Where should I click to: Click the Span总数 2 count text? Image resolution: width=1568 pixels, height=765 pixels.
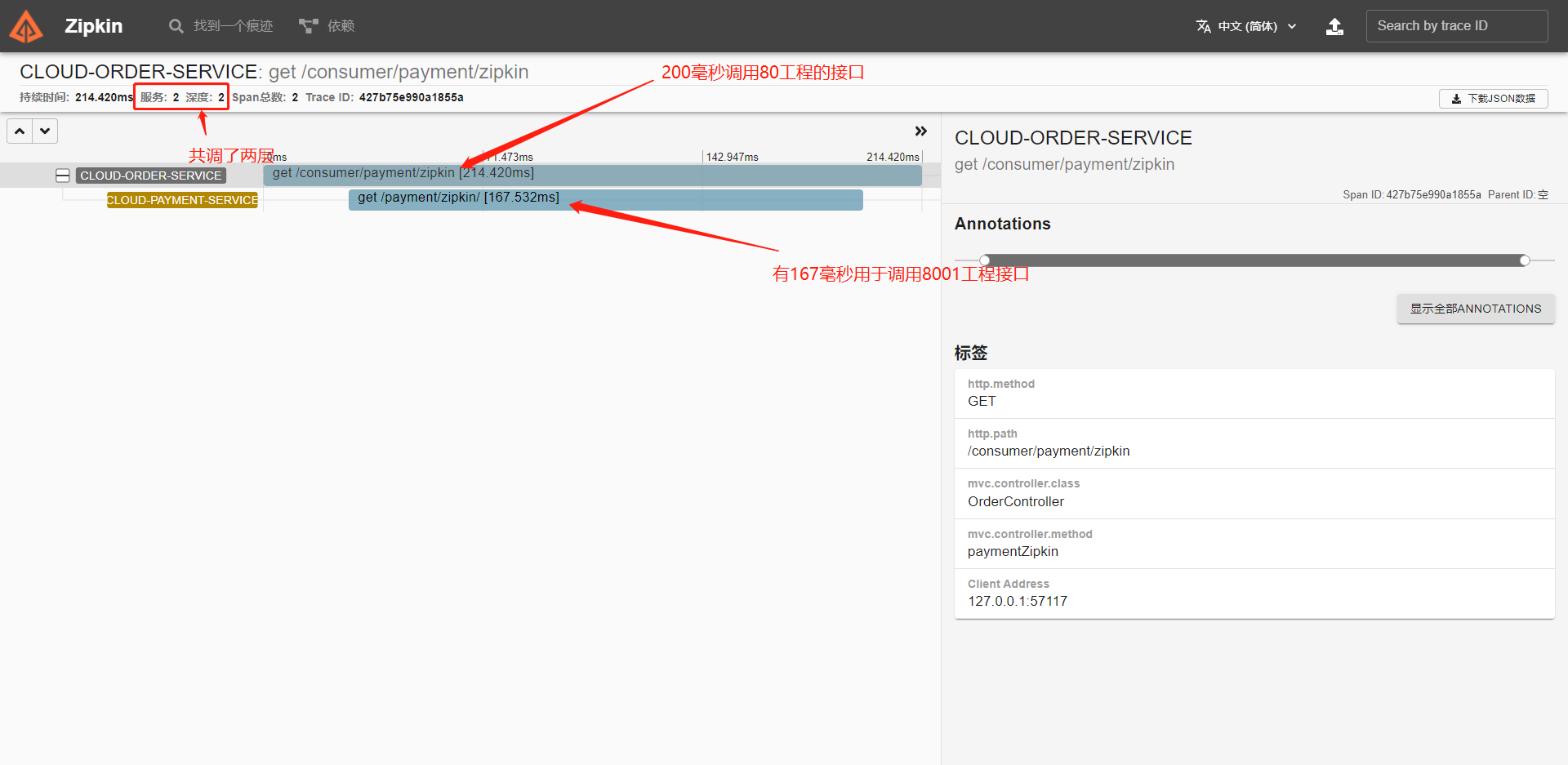pyautogui.click(x=265, y=97)
